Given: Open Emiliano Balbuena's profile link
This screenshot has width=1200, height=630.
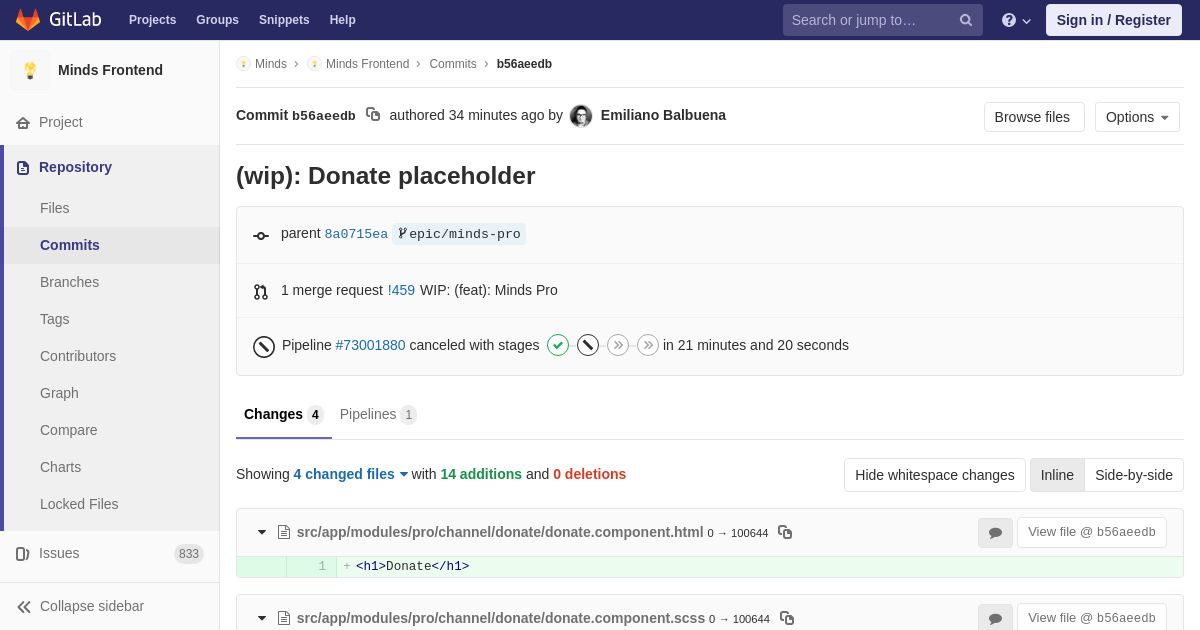Looking at the screenshot, I should tap(663, 115).
